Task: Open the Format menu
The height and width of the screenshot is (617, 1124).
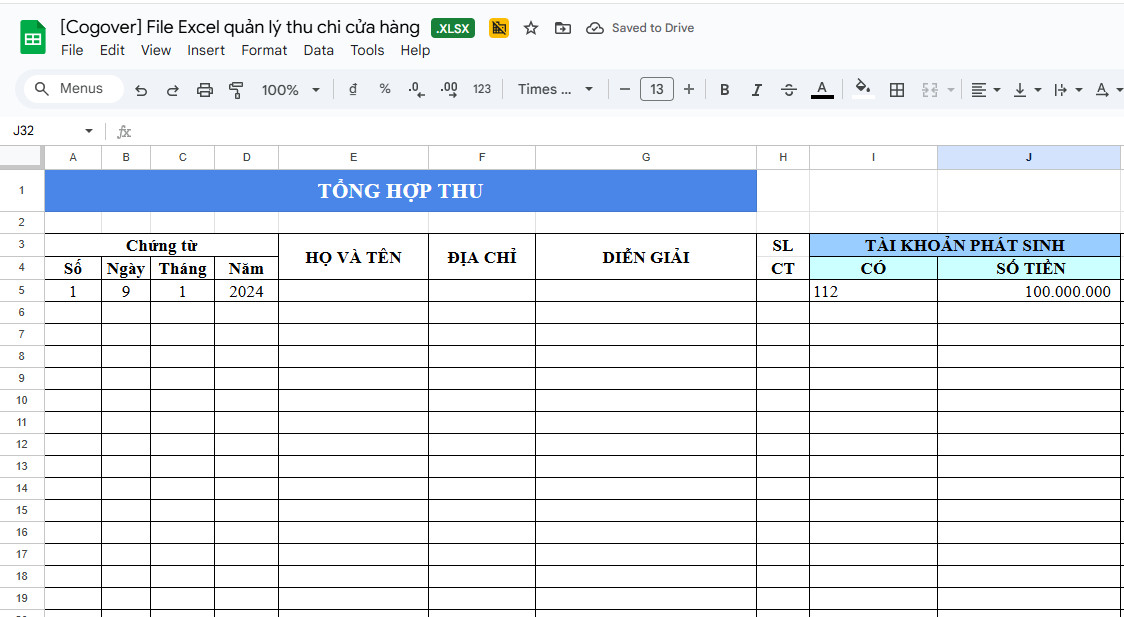Action: pyautogui.click(x=264, y=50)
